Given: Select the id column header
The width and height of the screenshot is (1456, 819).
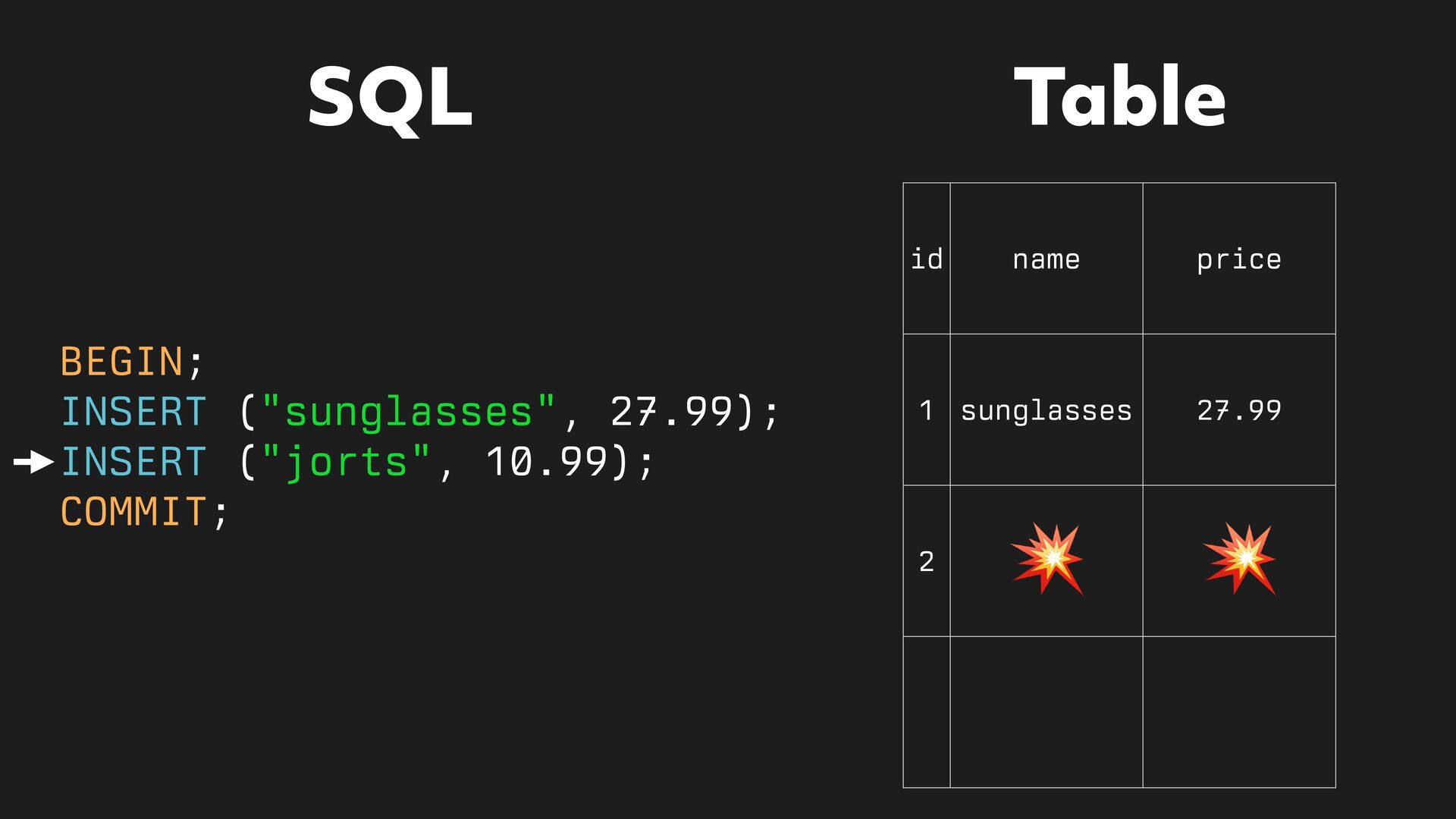Looking at the screenshot, I should 926,259.
